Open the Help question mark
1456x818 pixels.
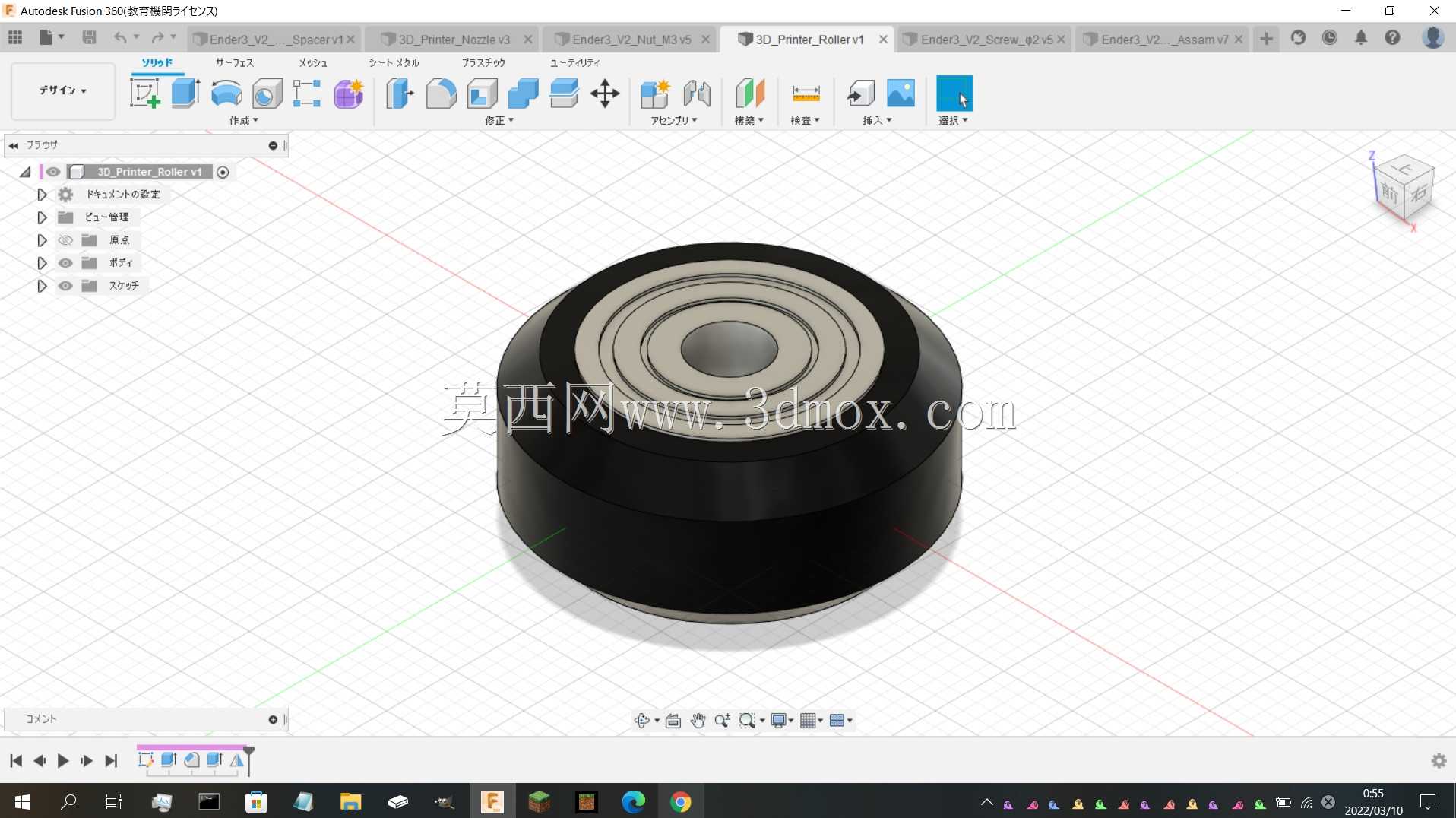(1392, 37)
